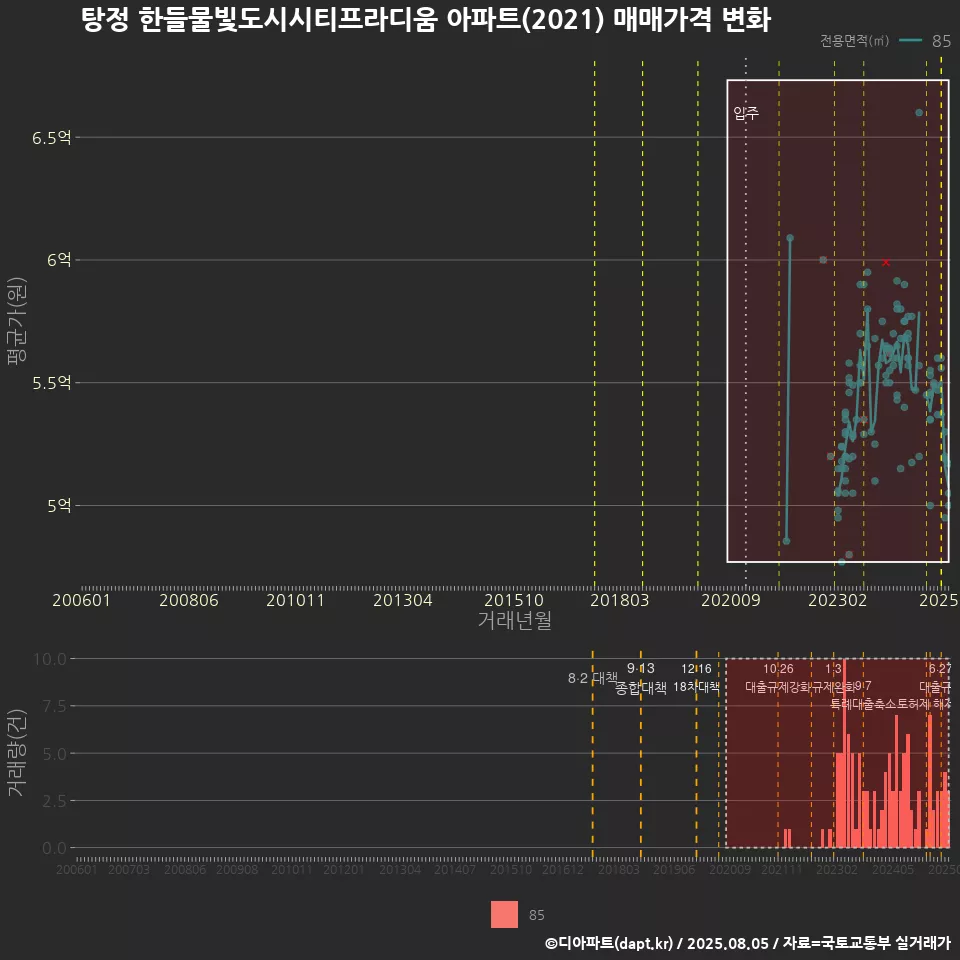Click the 대출규제강화 annotation text

pyautogui.click(x=778, y=687)
